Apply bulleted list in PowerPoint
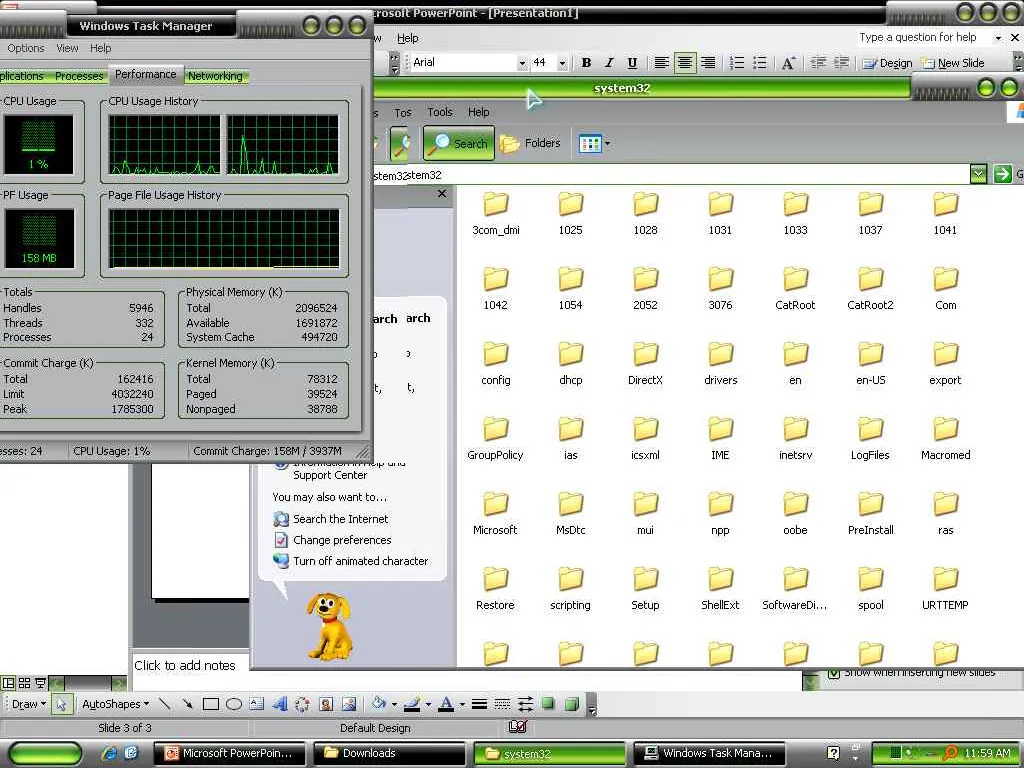1024x768 pixels. pos(760,63)
